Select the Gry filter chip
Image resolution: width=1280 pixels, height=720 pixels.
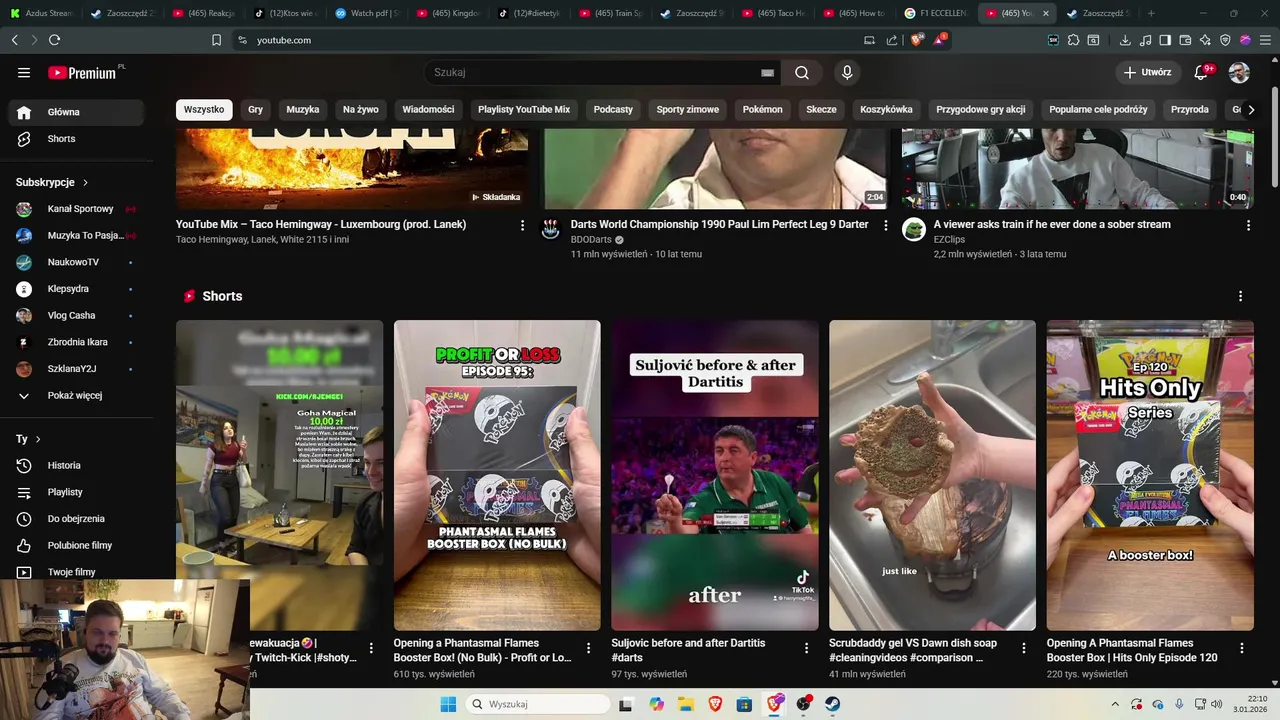point(255,109)
